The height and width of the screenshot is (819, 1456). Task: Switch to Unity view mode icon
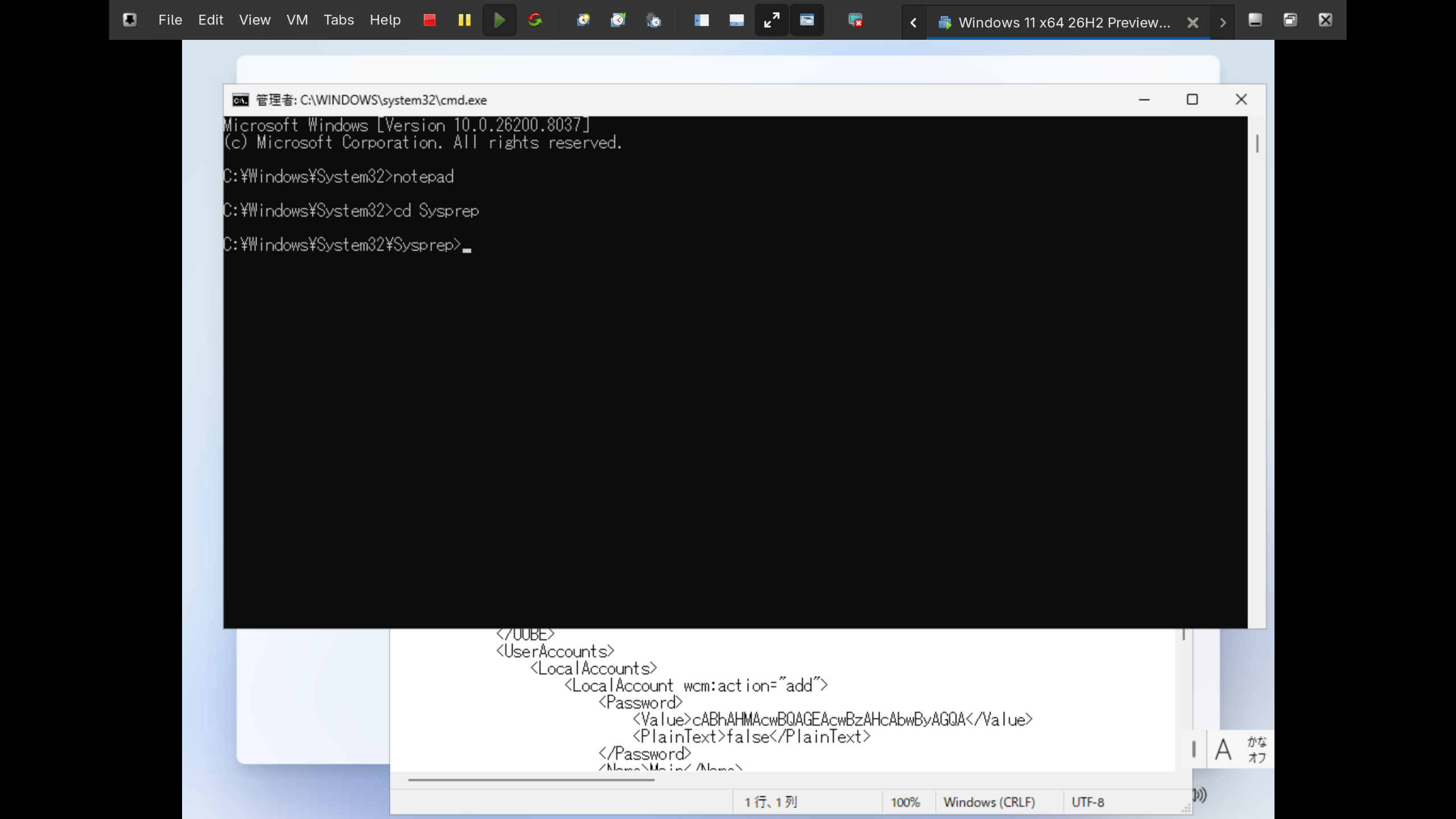807,20
